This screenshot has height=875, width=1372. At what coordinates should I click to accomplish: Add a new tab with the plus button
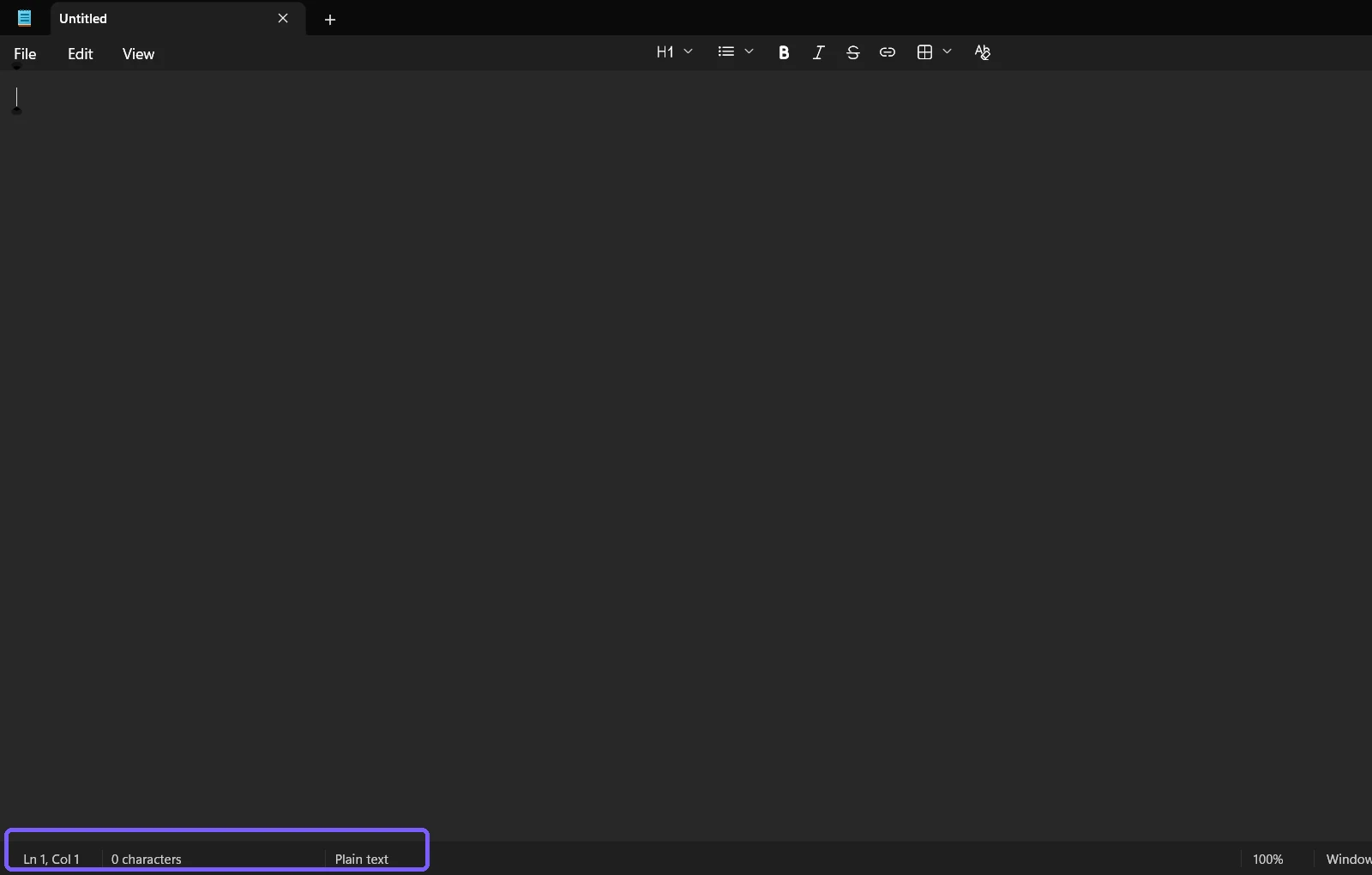click(x=330, y=19)
